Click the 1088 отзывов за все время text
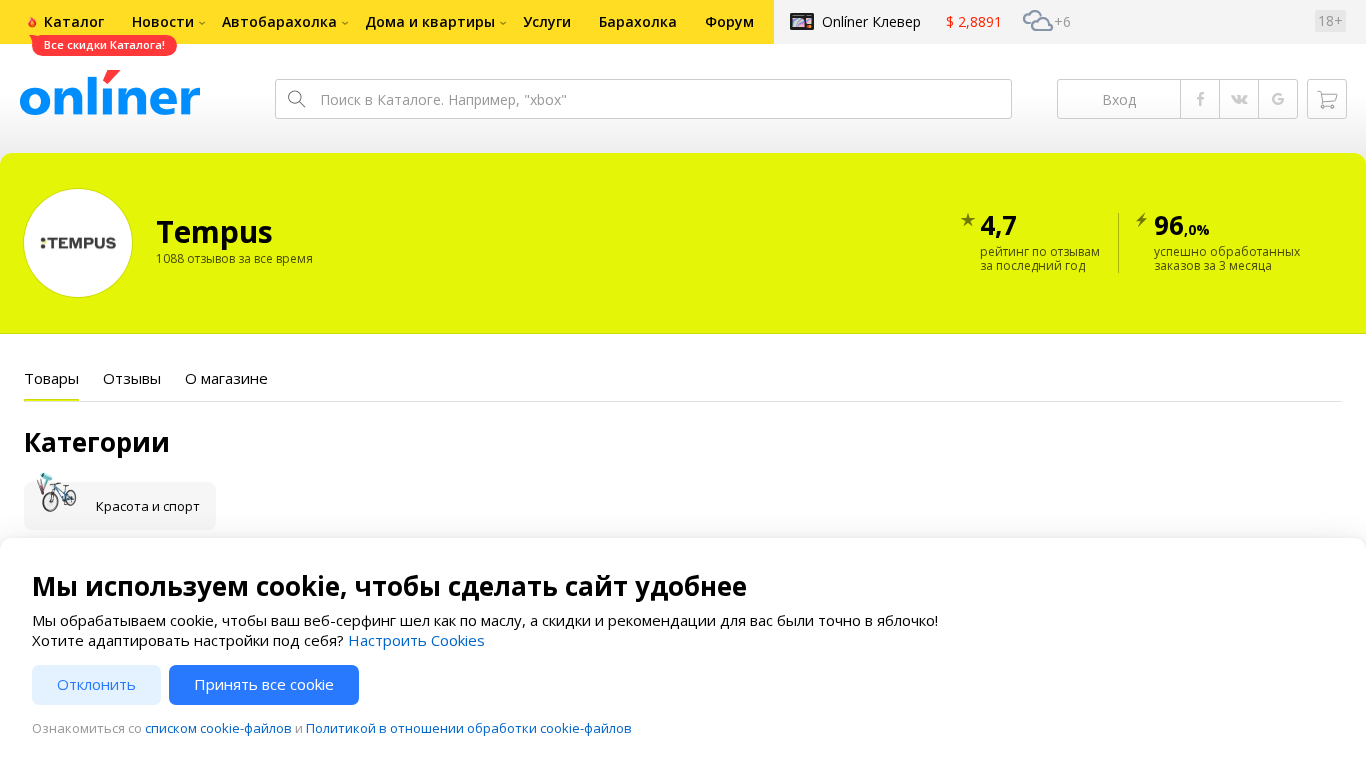Screen dimensions: 1366x768 pos(234,259)
